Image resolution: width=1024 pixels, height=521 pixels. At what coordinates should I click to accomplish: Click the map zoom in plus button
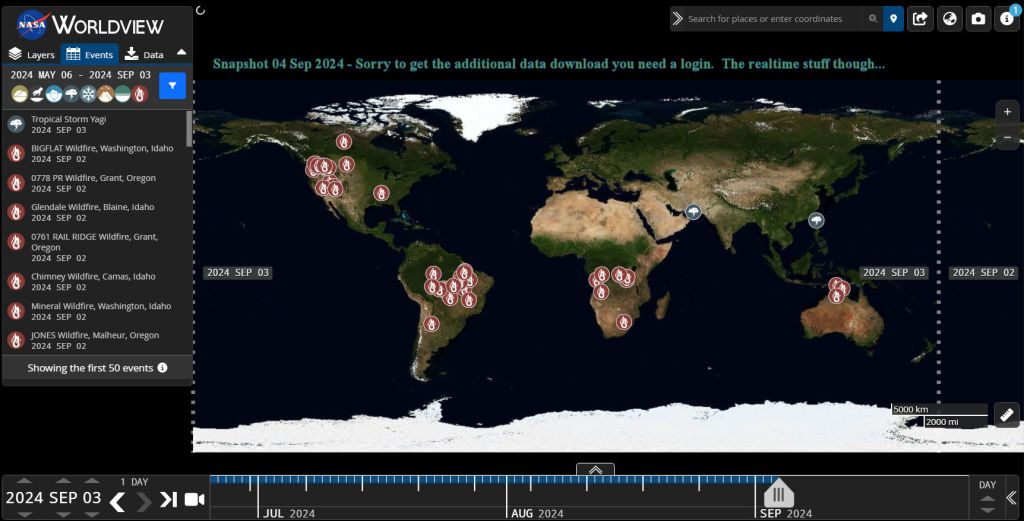point(1007,112)
